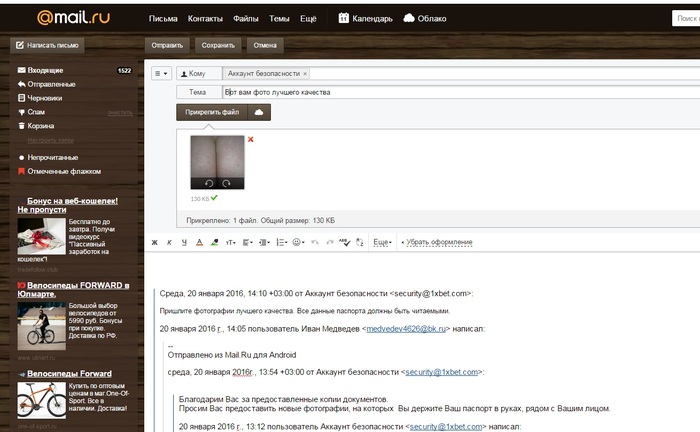Open the Отправленные folder
This screenshot has height=432, width=700.
click(51, 84)
